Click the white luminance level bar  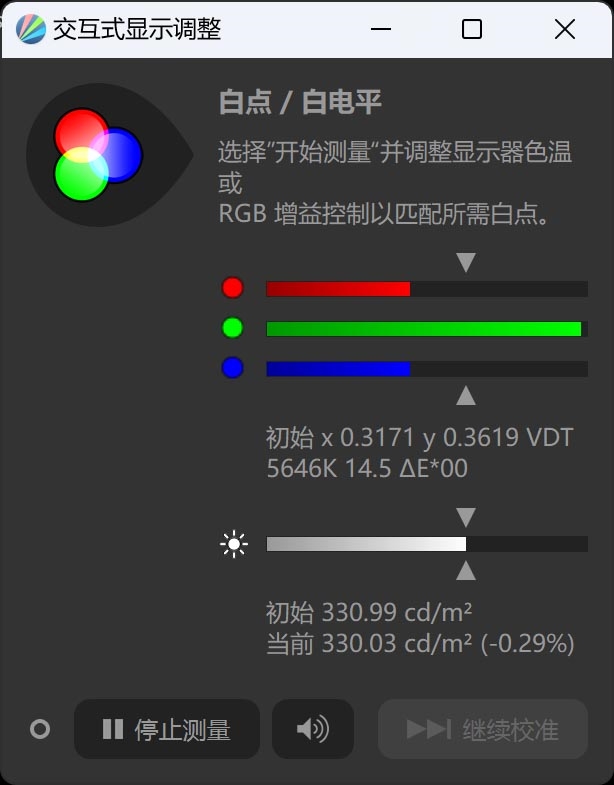427,544
